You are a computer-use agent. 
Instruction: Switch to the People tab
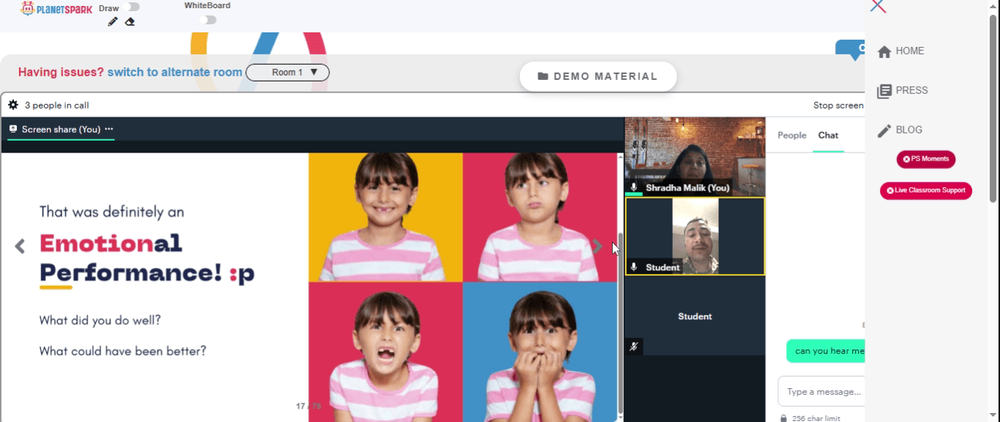tap(792, 135)
